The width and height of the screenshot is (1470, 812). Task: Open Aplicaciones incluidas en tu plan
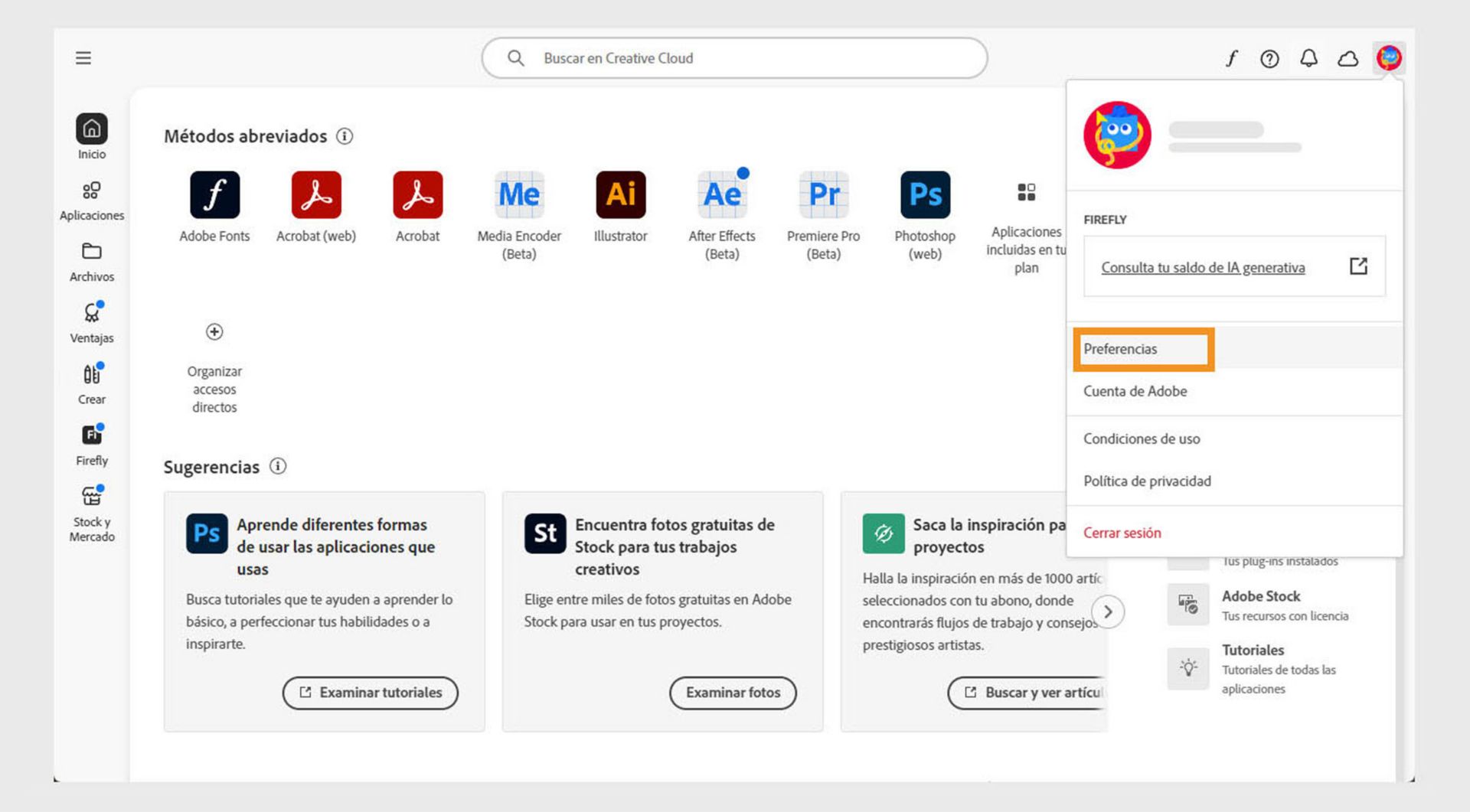[x=1026, y=228]
